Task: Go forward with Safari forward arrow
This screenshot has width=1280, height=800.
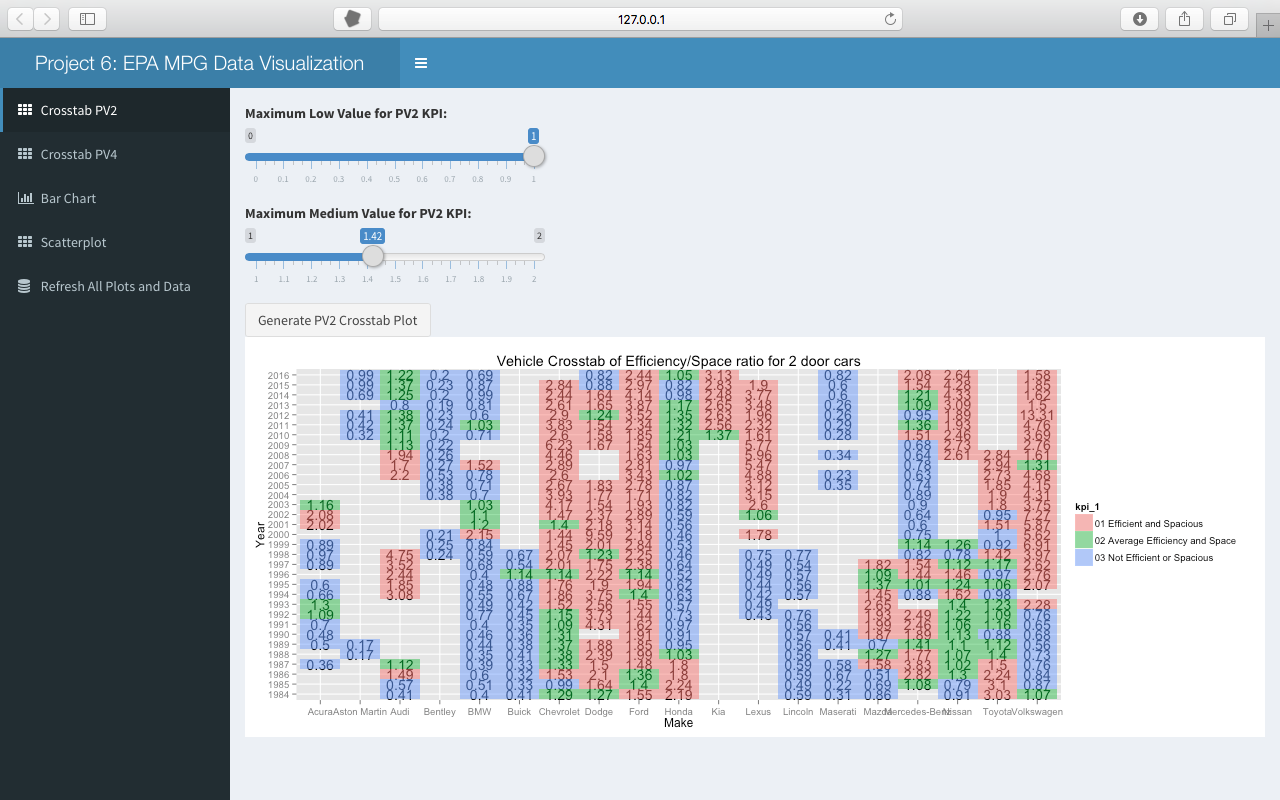Action: (47, 18)
